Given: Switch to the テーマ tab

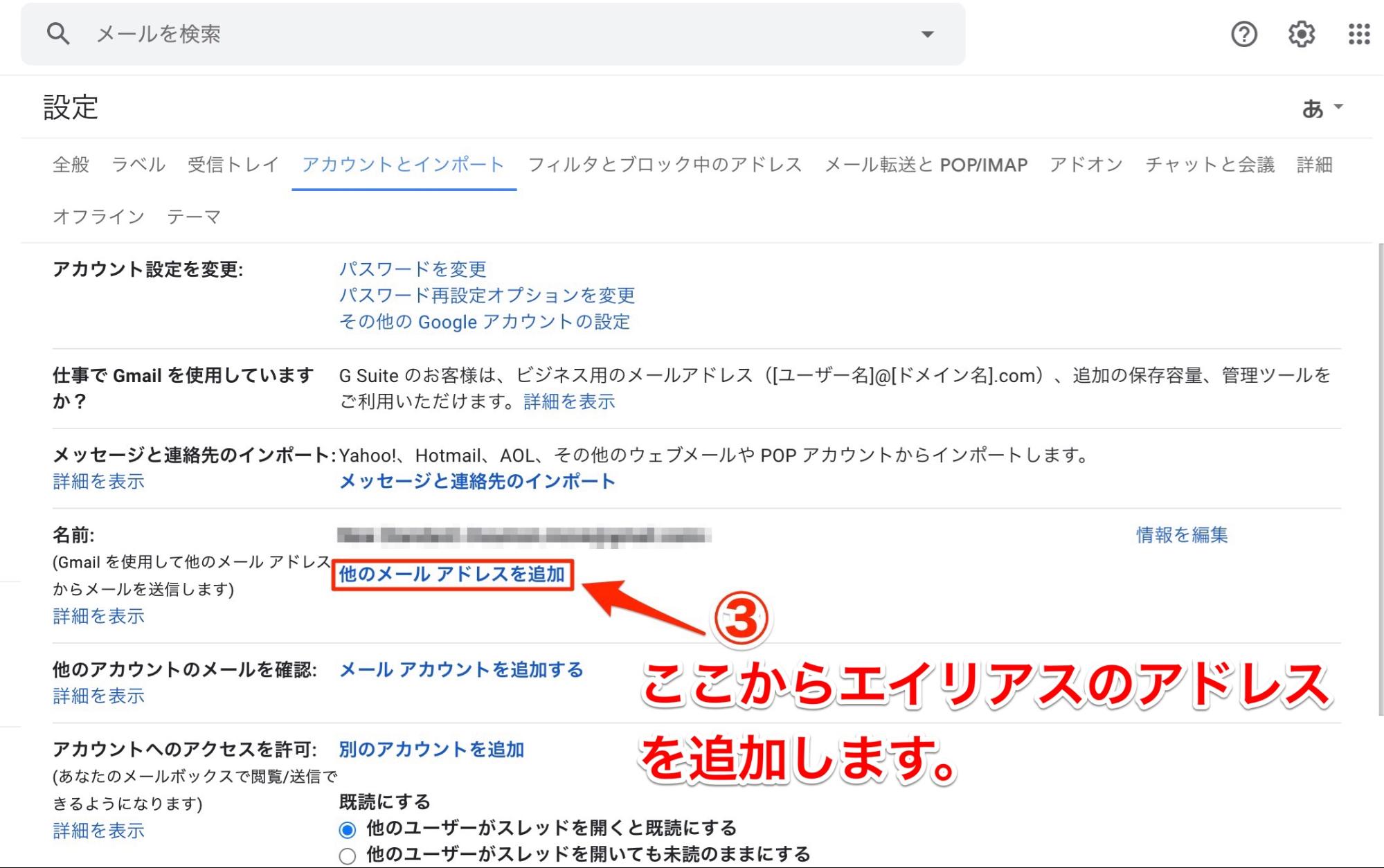Looking at the screenshot, I should [194, 217].
